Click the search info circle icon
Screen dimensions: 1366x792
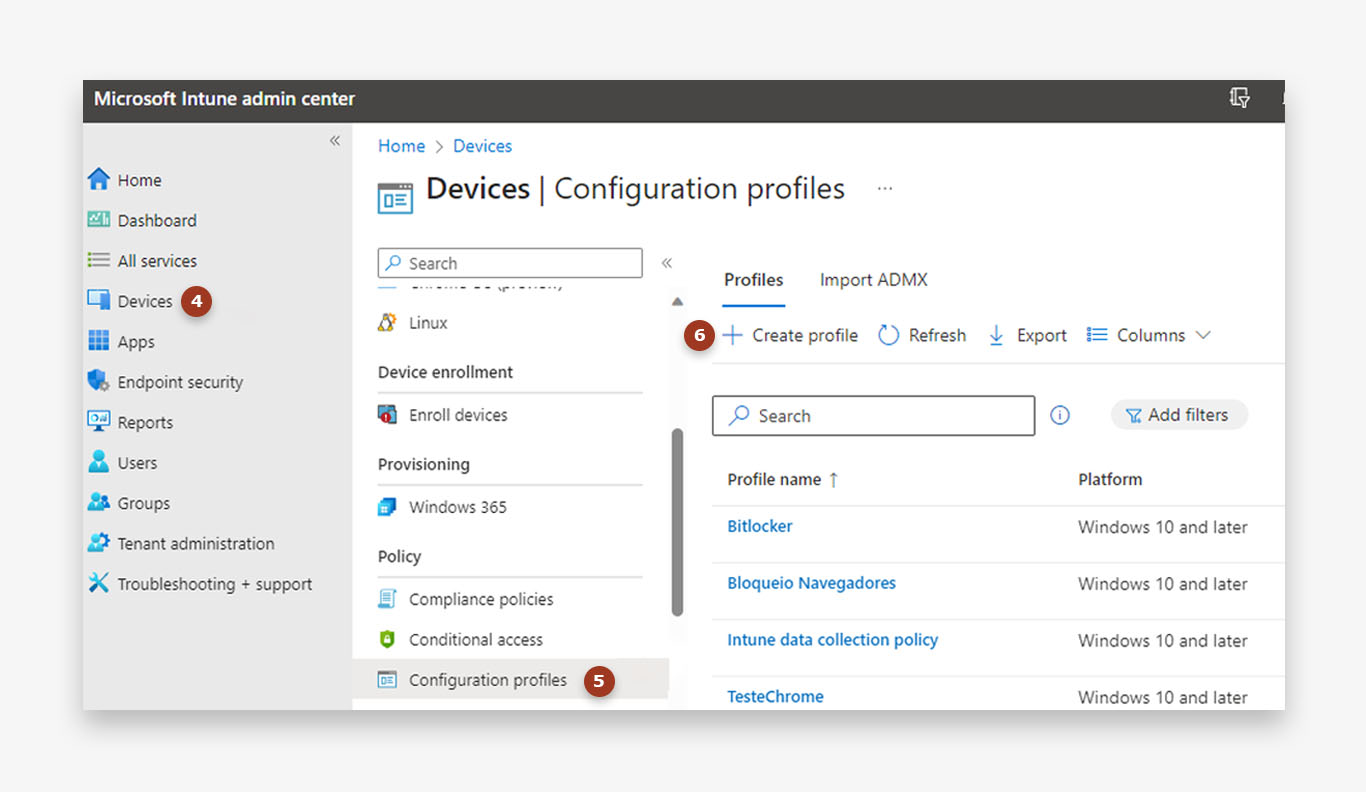[1060, 415]
